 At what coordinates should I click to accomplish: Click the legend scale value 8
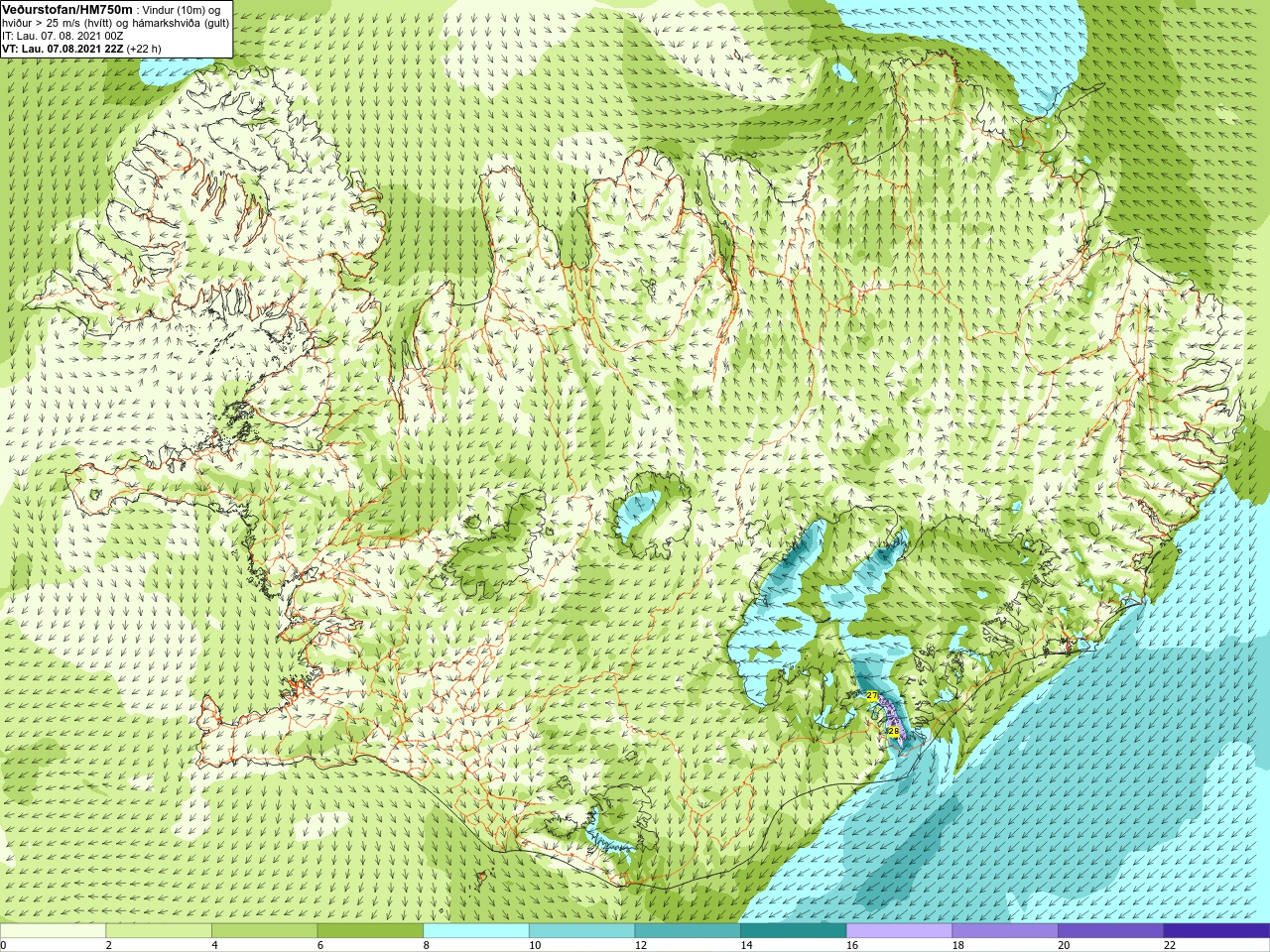[426, 945]
